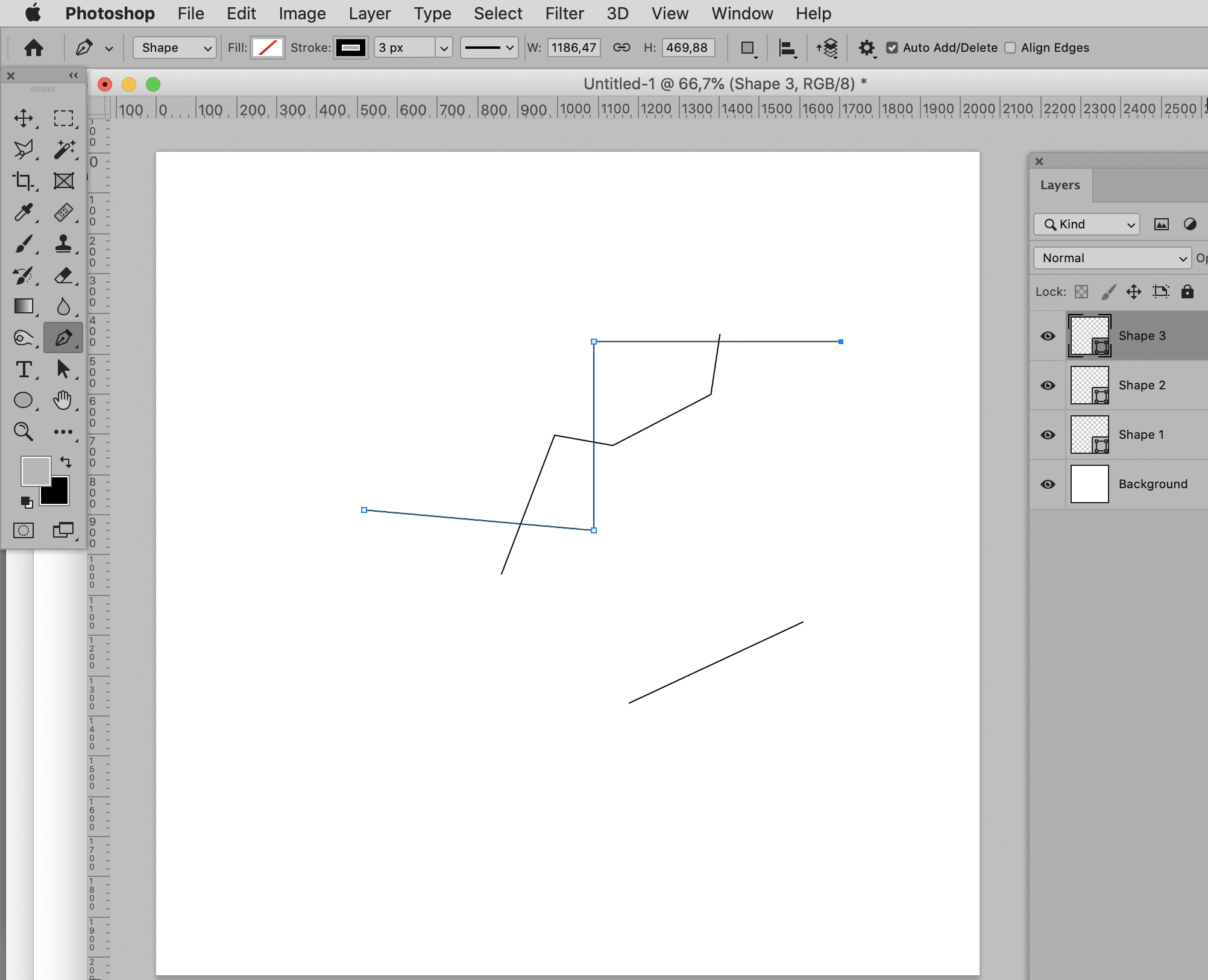Viewport: 1208px width, 980px height.
Task: Swap foreground and background colors
Action: tap(66, 462)
